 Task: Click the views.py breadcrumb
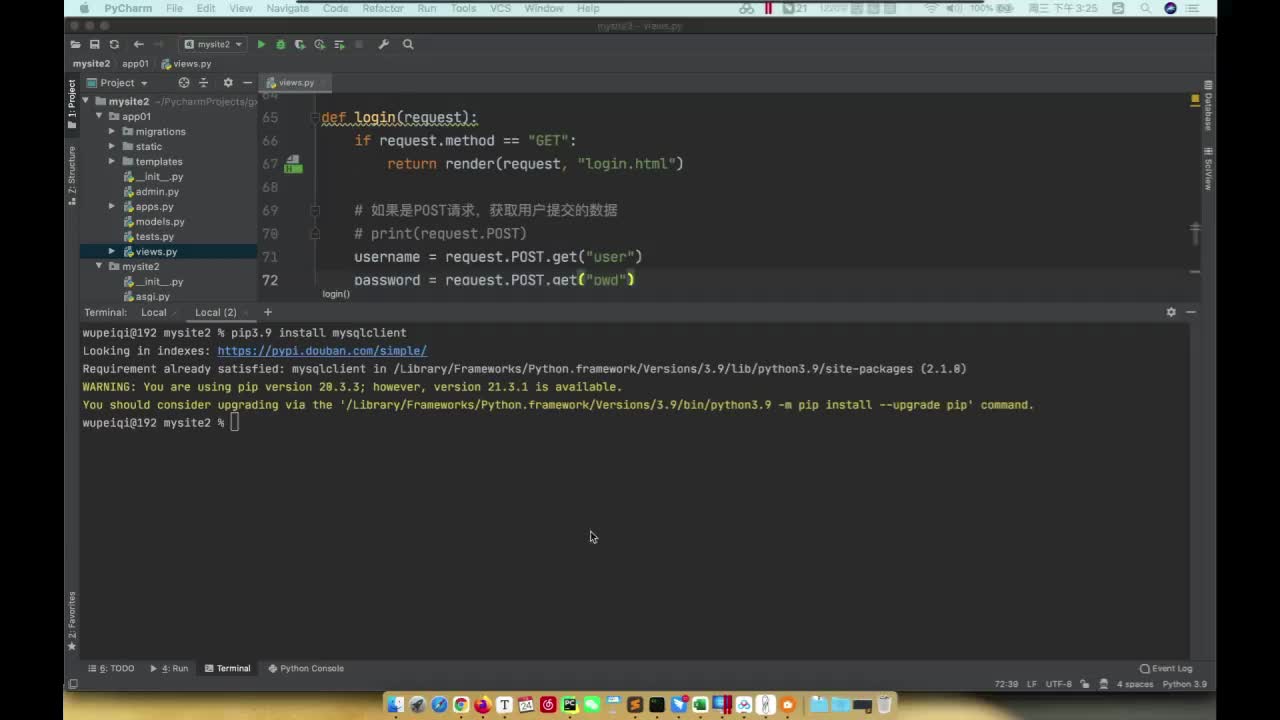pos(186,64)
